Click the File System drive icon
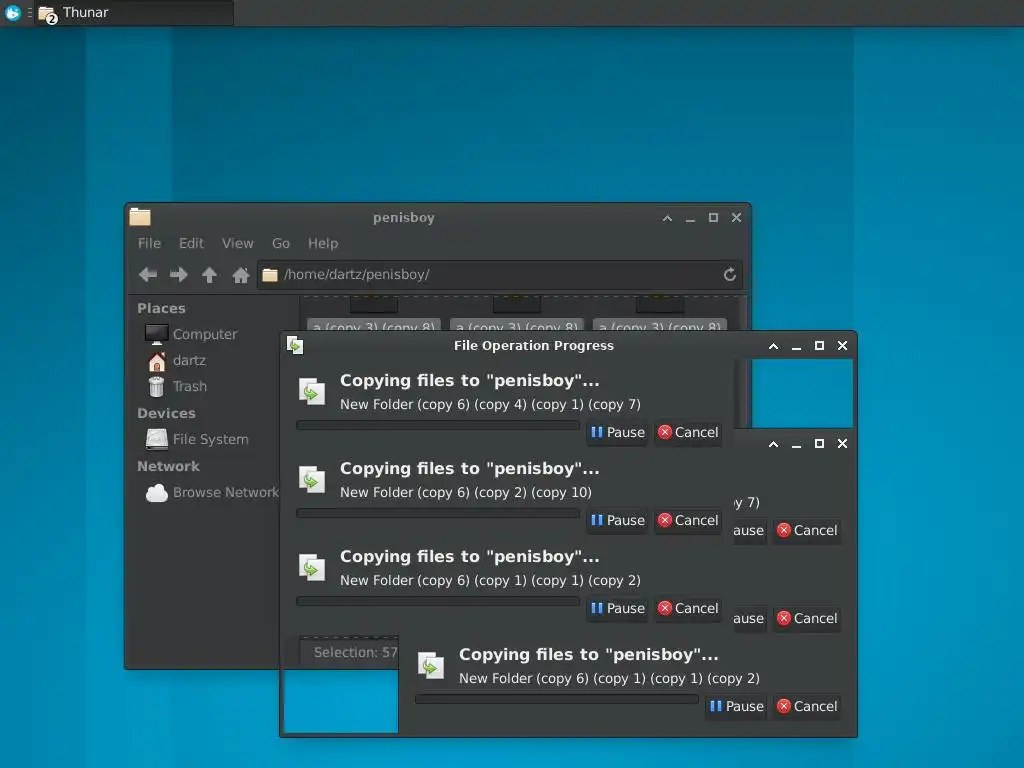The height and width of the screenshot is (768, 1024). coord(156,440)
